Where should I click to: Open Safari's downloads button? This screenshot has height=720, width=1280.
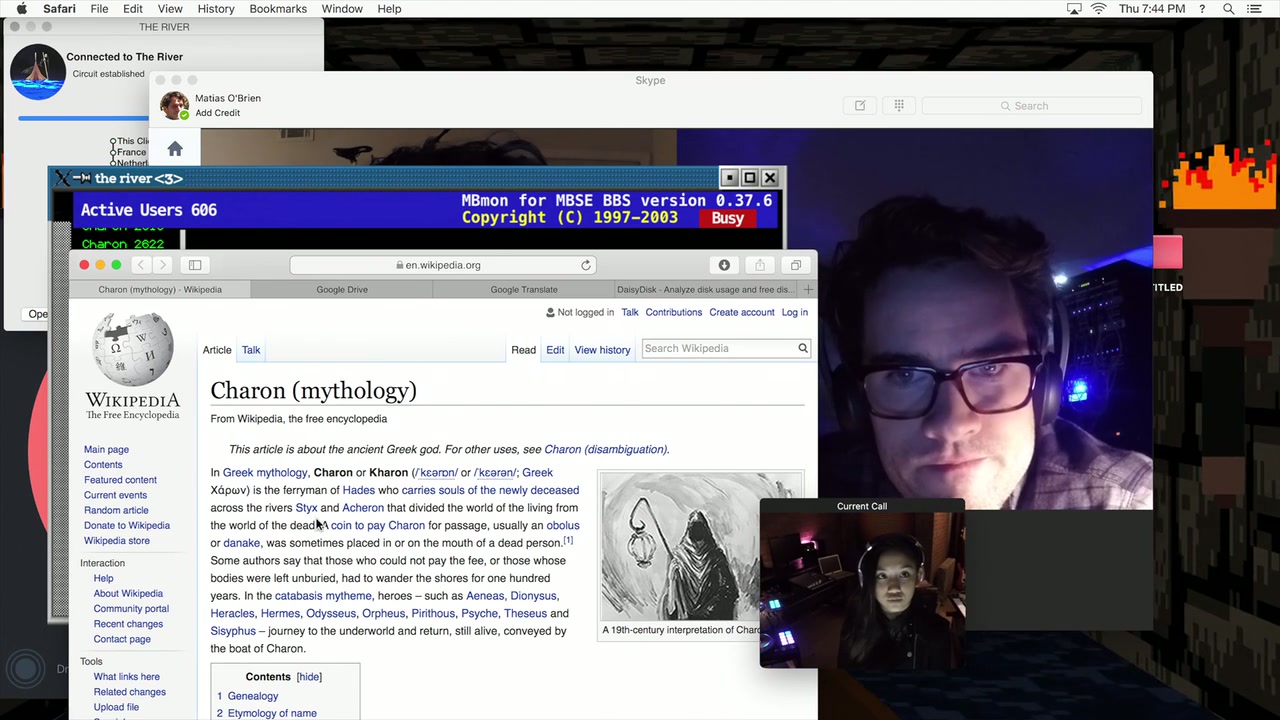click(724, 265)
